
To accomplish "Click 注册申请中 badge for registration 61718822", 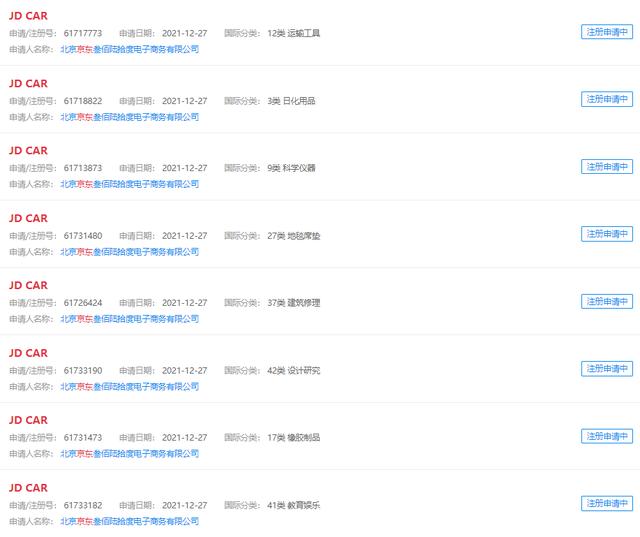I will pyautogui.click(x=607, y=99).
